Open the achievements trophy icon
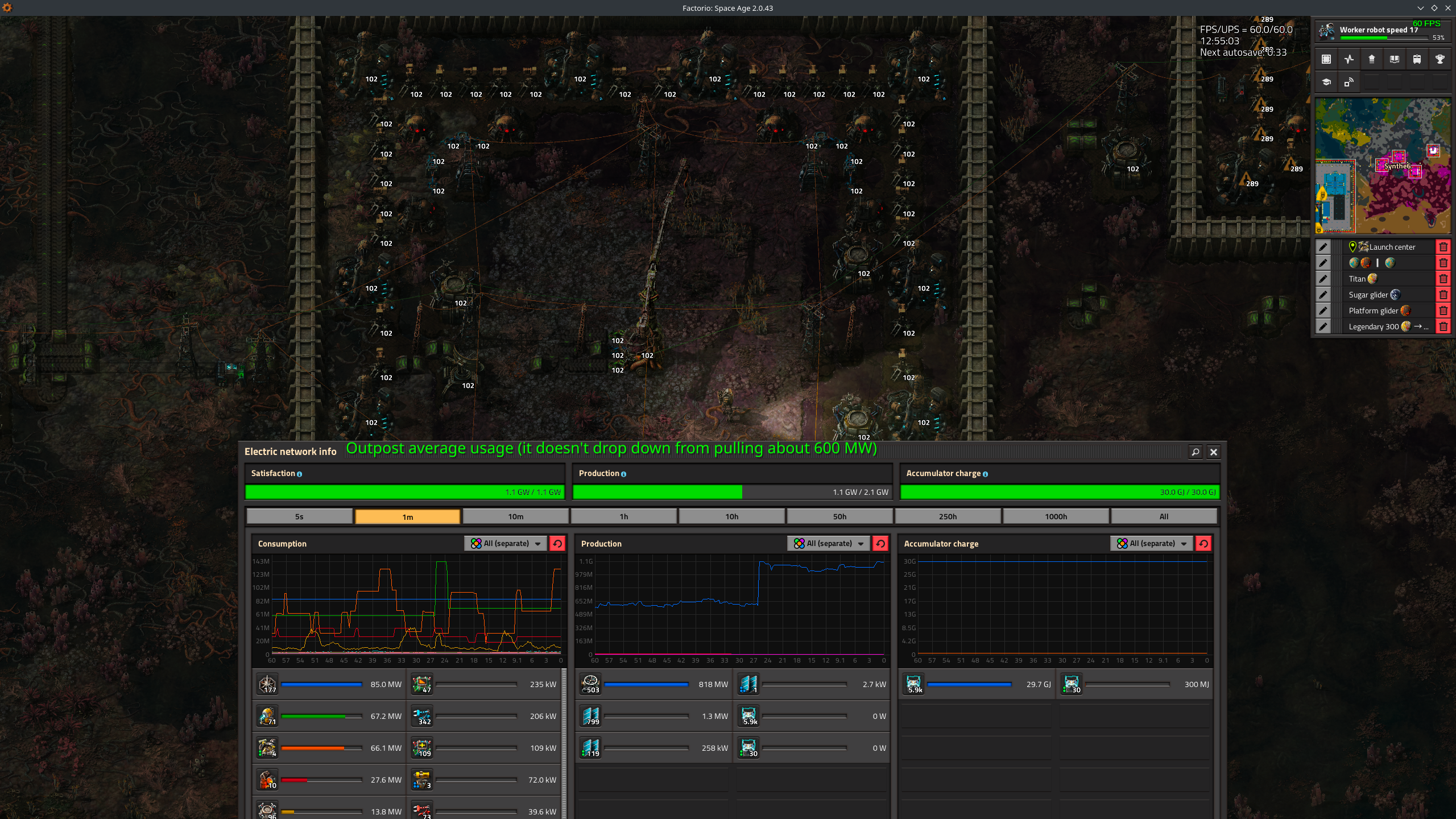1456x819 pixels. (1440, 59)
